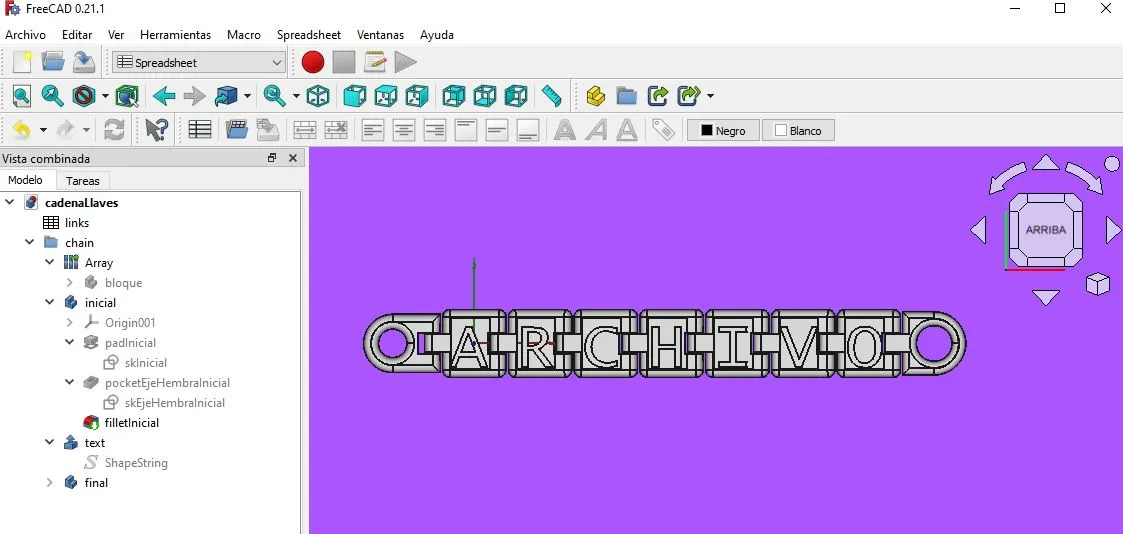Select the Modelo tab
The image size is (1123, 534).
pos(25,180)
